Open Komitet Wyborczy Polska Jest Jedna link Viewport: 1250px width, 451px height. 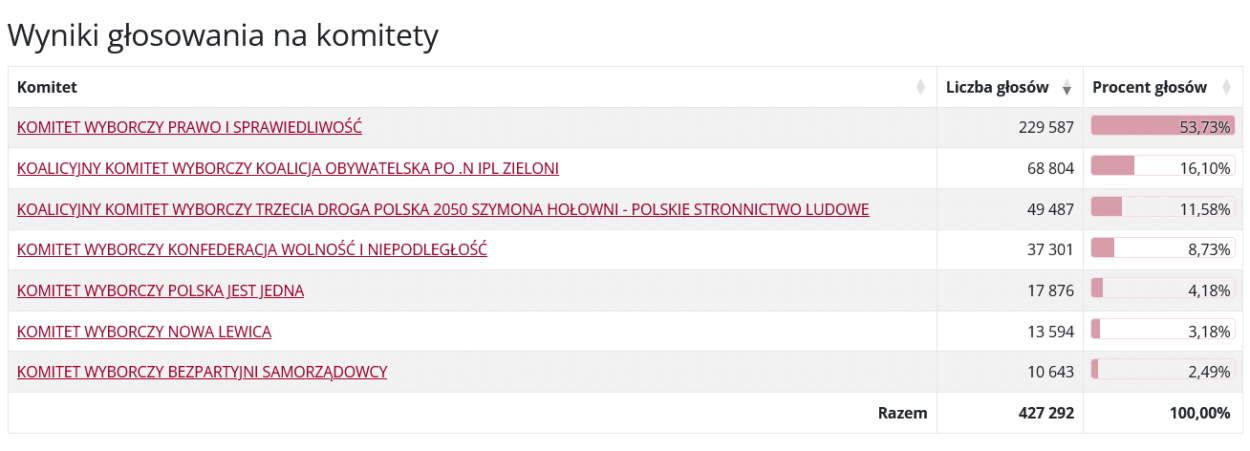click(x=160, y=291)
